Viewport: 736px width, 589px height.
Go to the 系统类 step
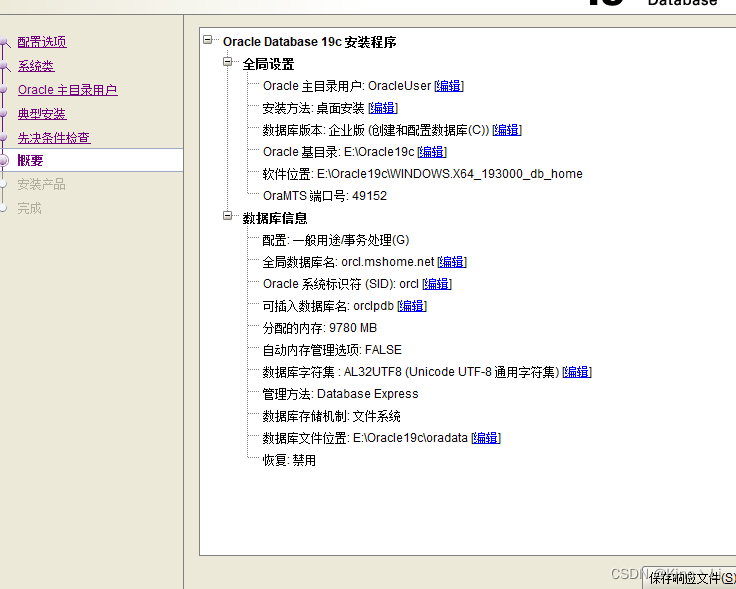click(36, 66)
